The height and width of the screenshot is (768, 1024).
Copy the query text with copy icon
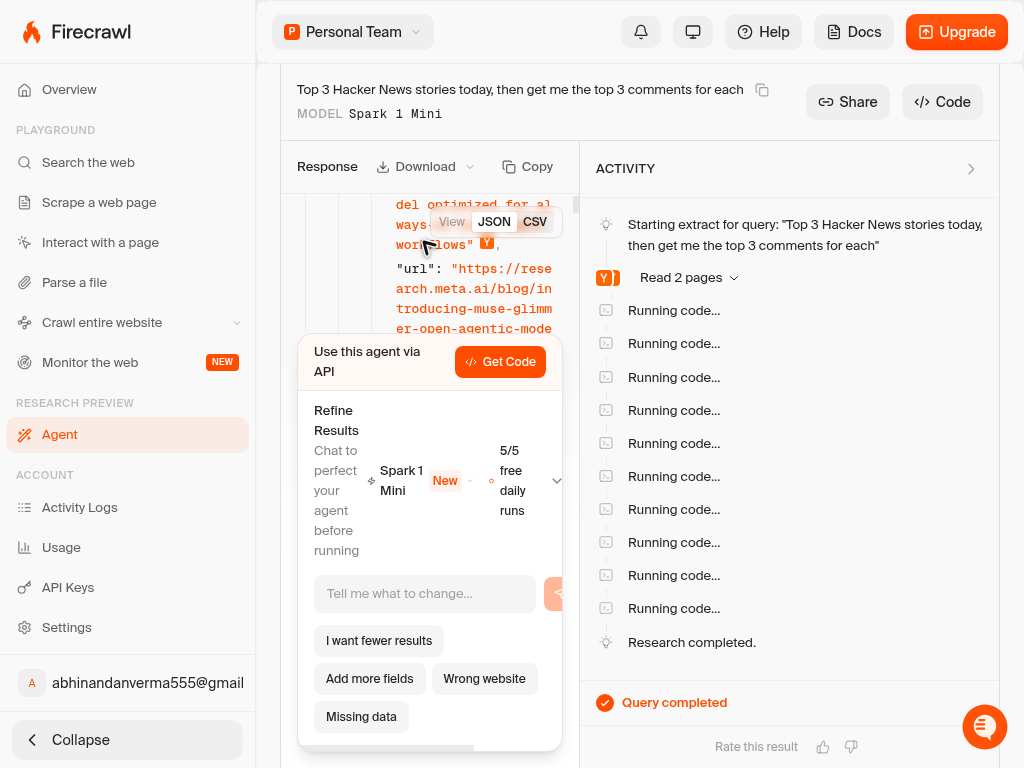761,89
